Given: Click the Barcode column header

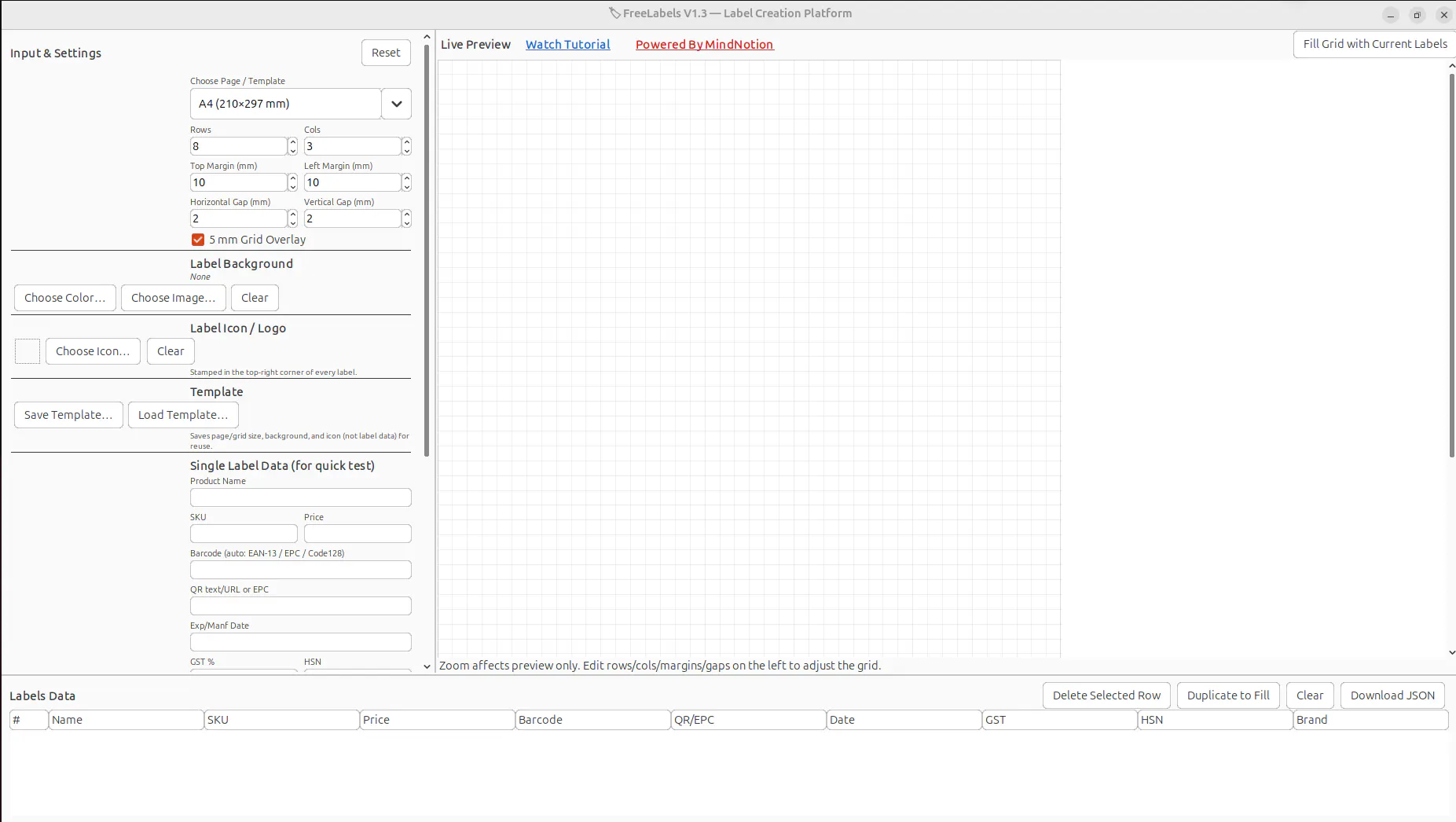Looking at the screenshot, I should pos(592,720).
